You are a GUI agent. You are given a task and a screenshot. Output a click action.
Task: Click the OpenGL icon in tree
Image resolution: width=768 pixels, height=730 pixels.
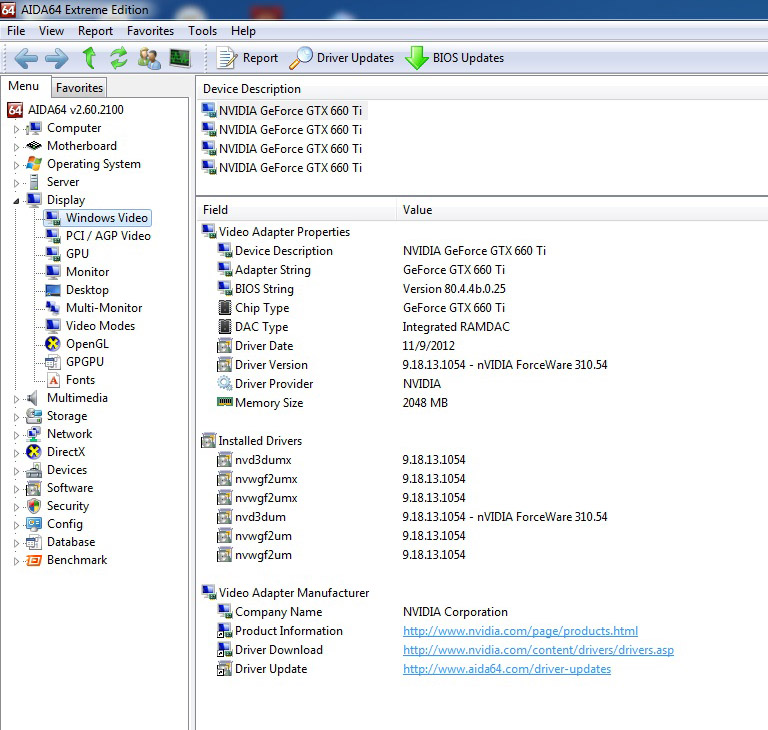52,344
